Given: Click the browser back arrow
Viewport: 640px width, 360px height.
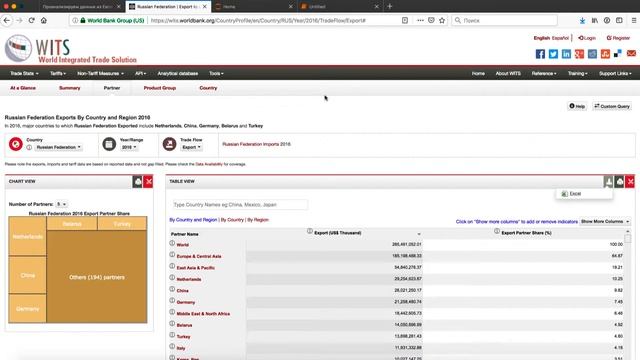Looking at the screenshot, I should pos(7,20).
